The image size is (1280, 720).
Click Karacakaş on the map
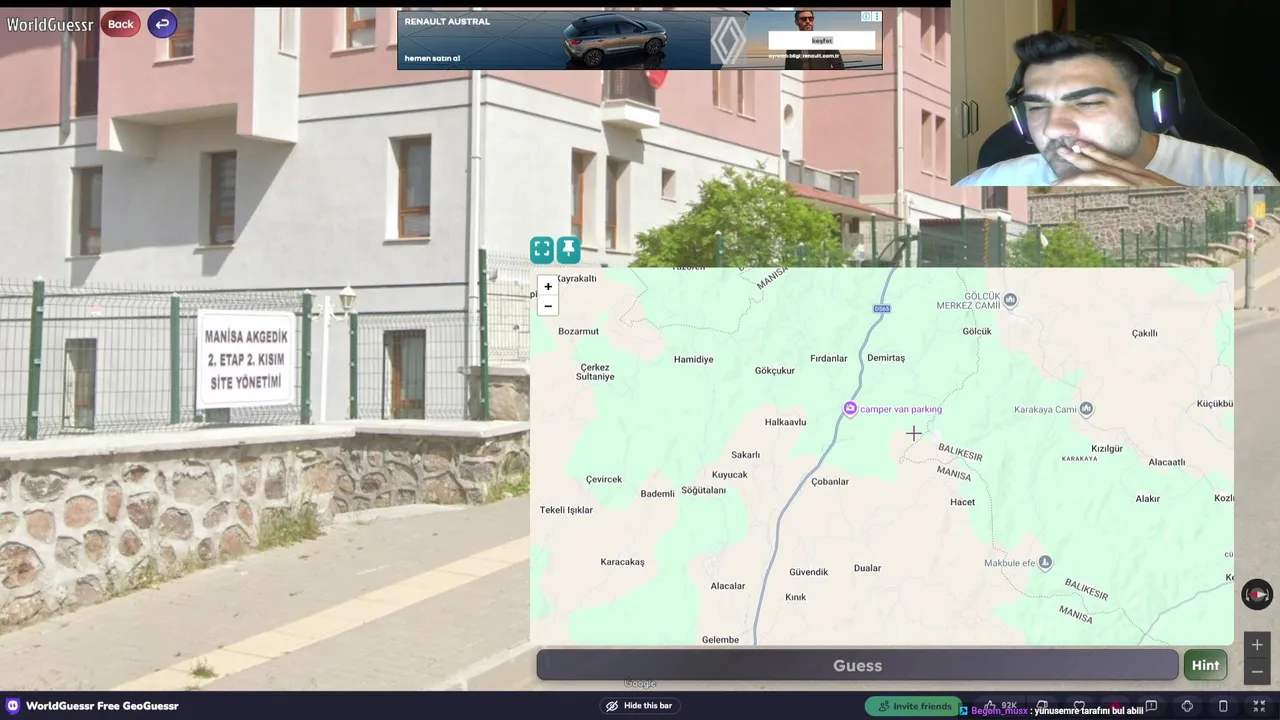coord(622,562)
